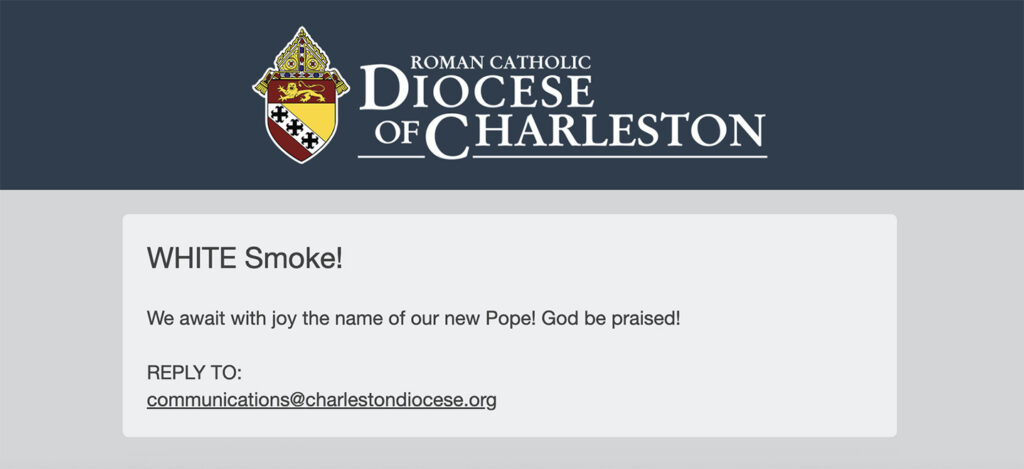
Task: Click the top-left black cross on the shield
Action: [x=280, y=114]
